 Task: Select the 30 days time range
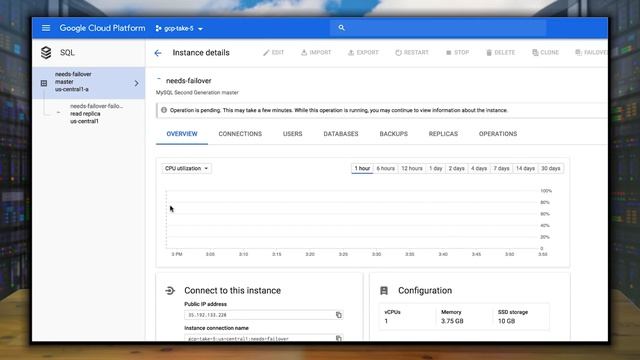pos(551,169)
